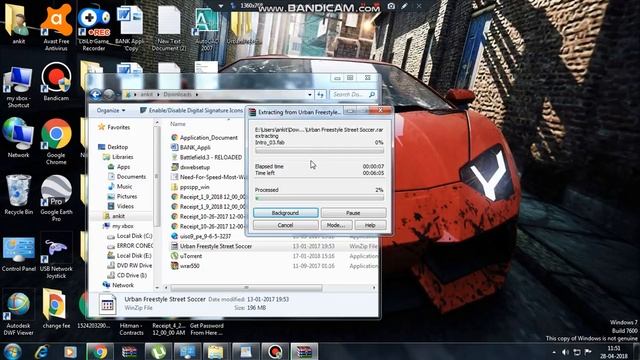The image size is (640, 360).
Task: Open Google Chrome desktop icon
Action: click(x=56, y=141)
